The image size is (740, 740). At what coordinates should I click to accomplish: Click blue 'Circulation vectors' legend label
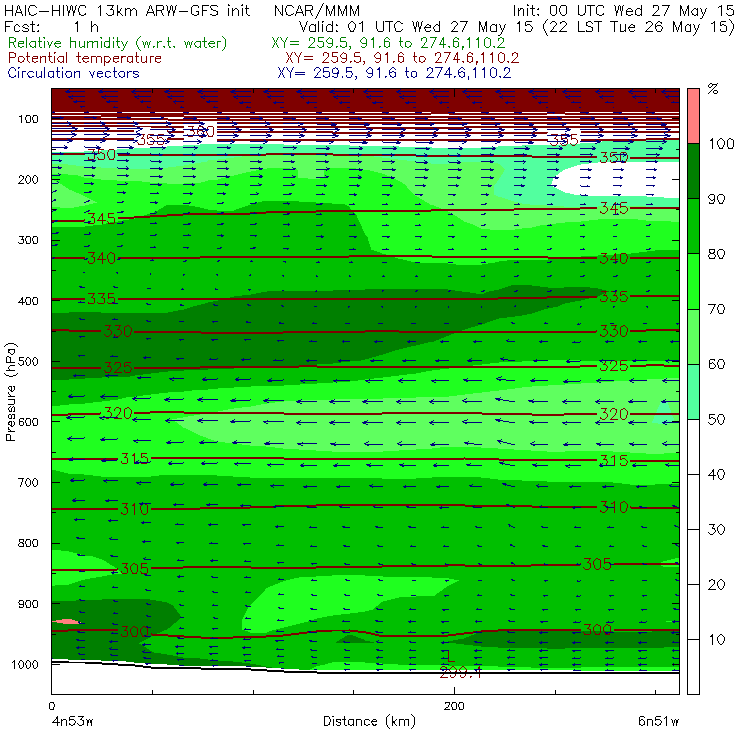pyautogui.click(x=74, y=73)
